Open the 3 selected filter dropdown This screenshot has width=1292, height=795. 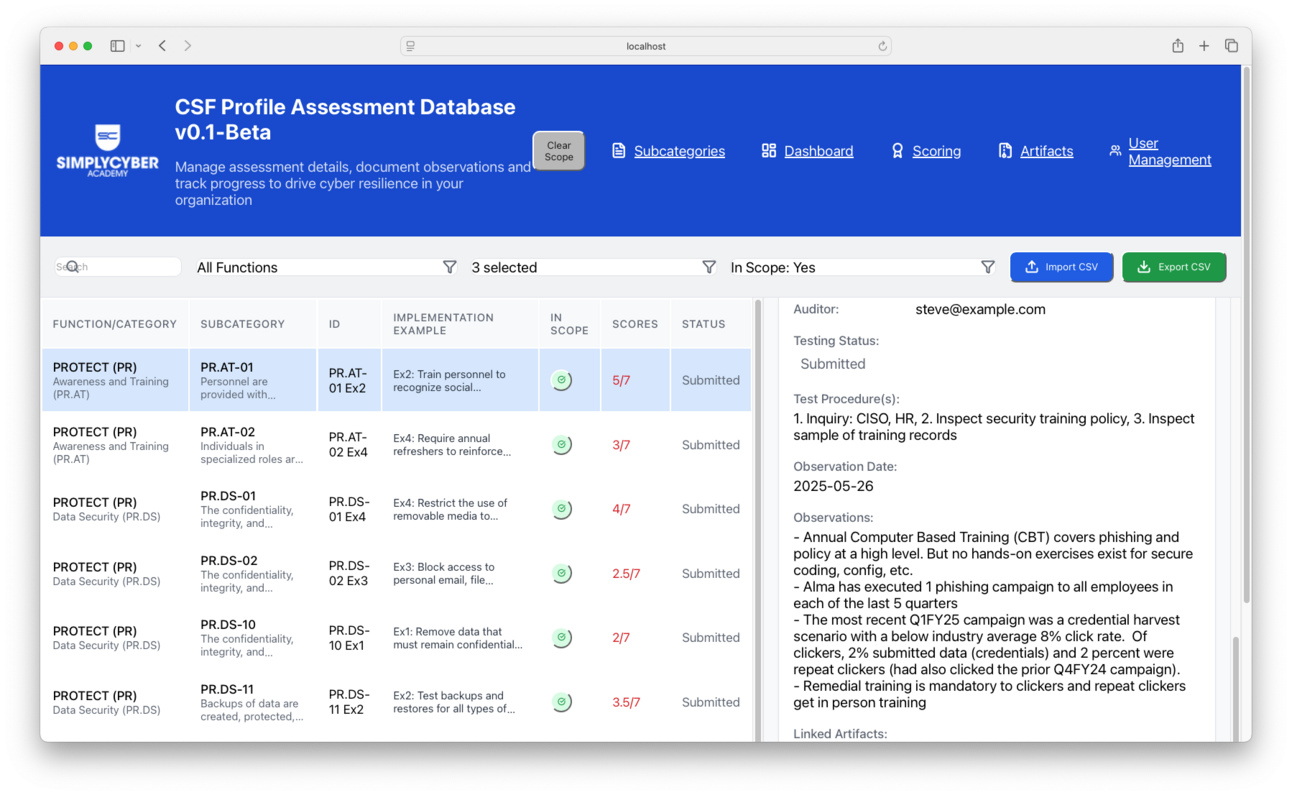590,267
